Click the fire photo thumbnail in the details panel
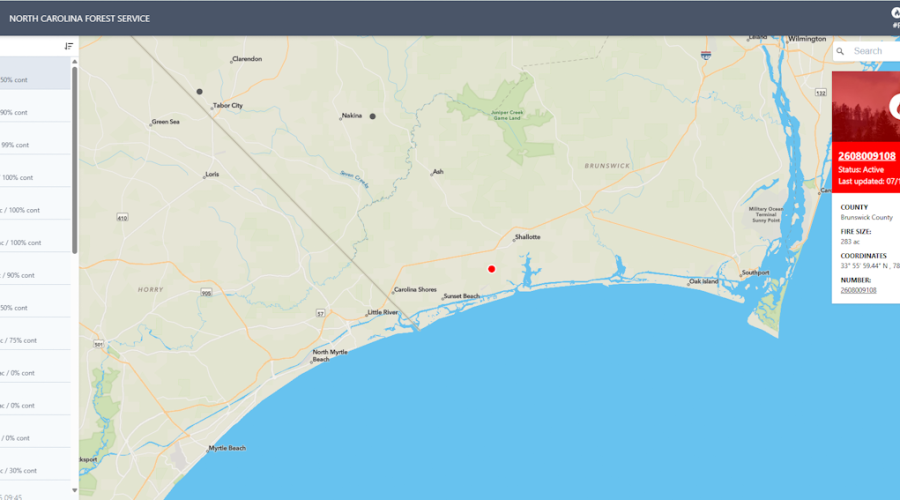This screenshot has width=900, height=500. (866, 107)
